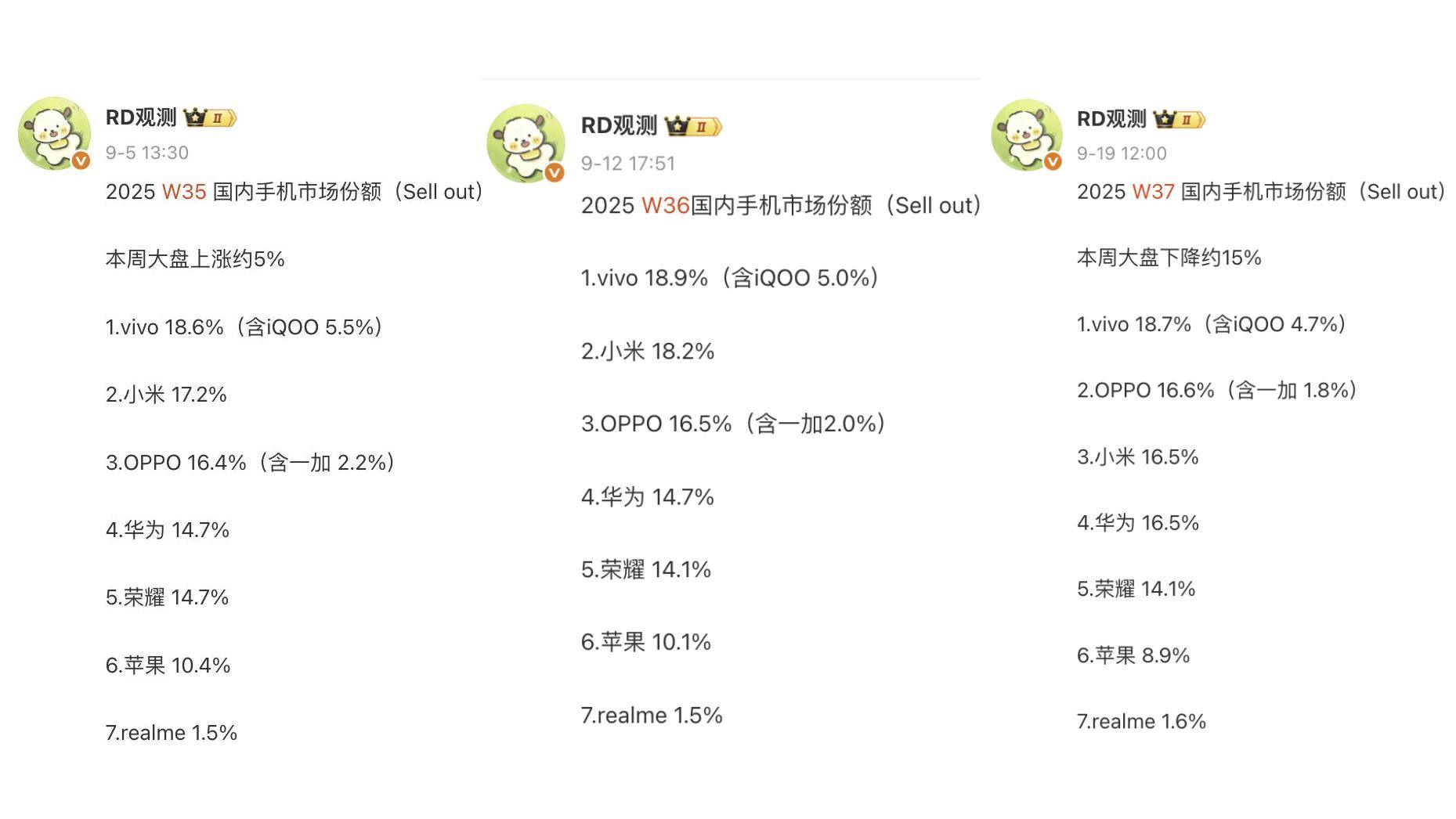
Task: Click the orange W35 text
Action: (x=184, y=192)
